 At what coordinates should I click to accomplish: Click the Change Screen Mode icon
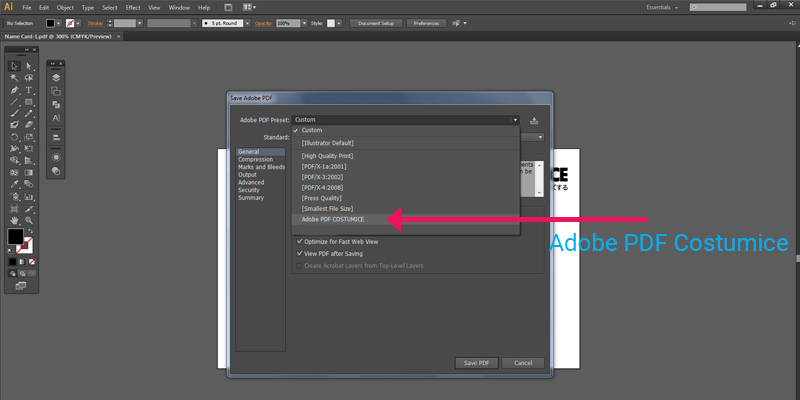pos(21,286)
